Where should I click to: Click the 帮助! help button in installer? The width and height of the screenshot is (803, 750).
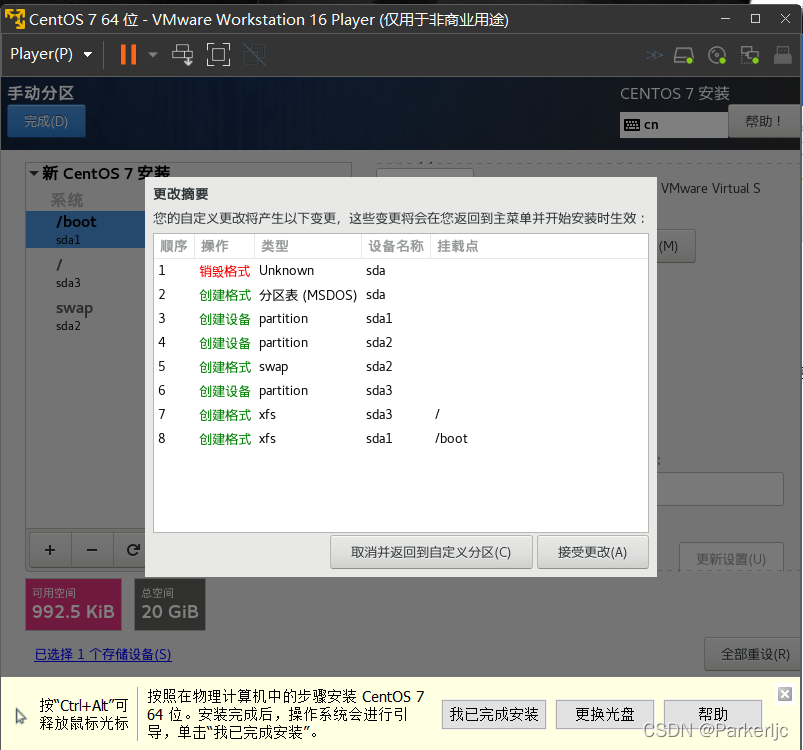[763, 121]
